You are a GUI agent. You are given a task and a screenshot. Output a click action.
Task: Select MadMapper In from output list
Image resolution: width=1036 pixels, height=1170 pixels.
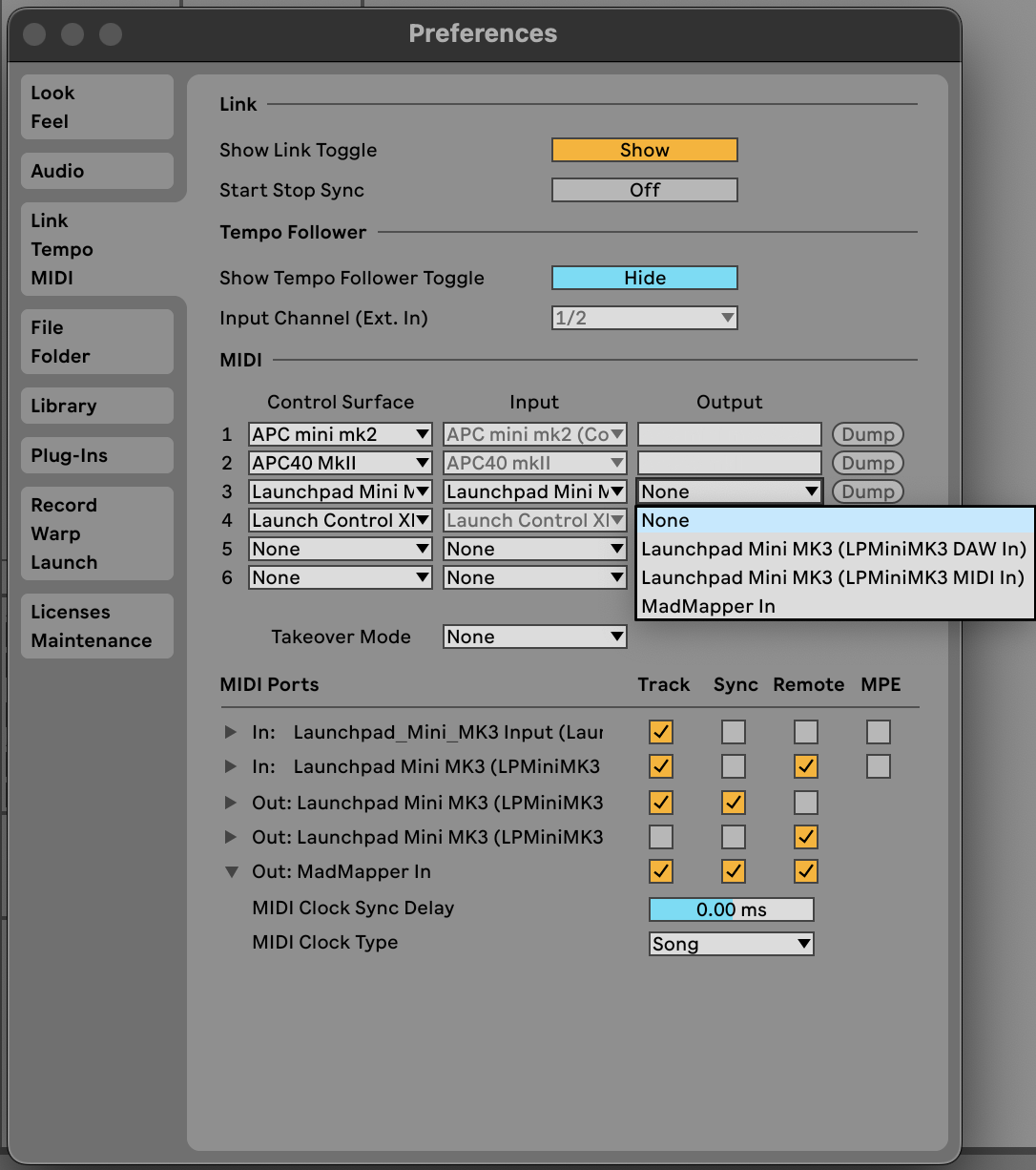coord(708,606)
